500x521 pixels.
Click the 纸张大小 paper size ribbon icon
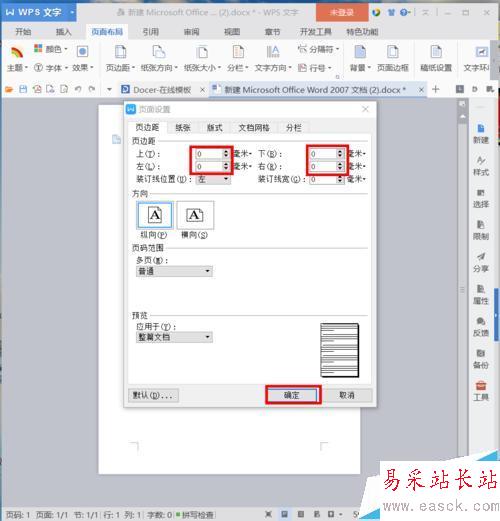202,52
